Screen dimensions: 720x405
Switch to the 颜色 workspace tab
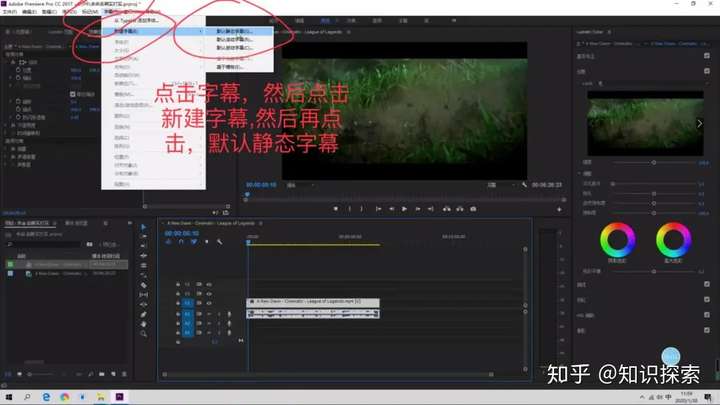[x=325, y=20]
